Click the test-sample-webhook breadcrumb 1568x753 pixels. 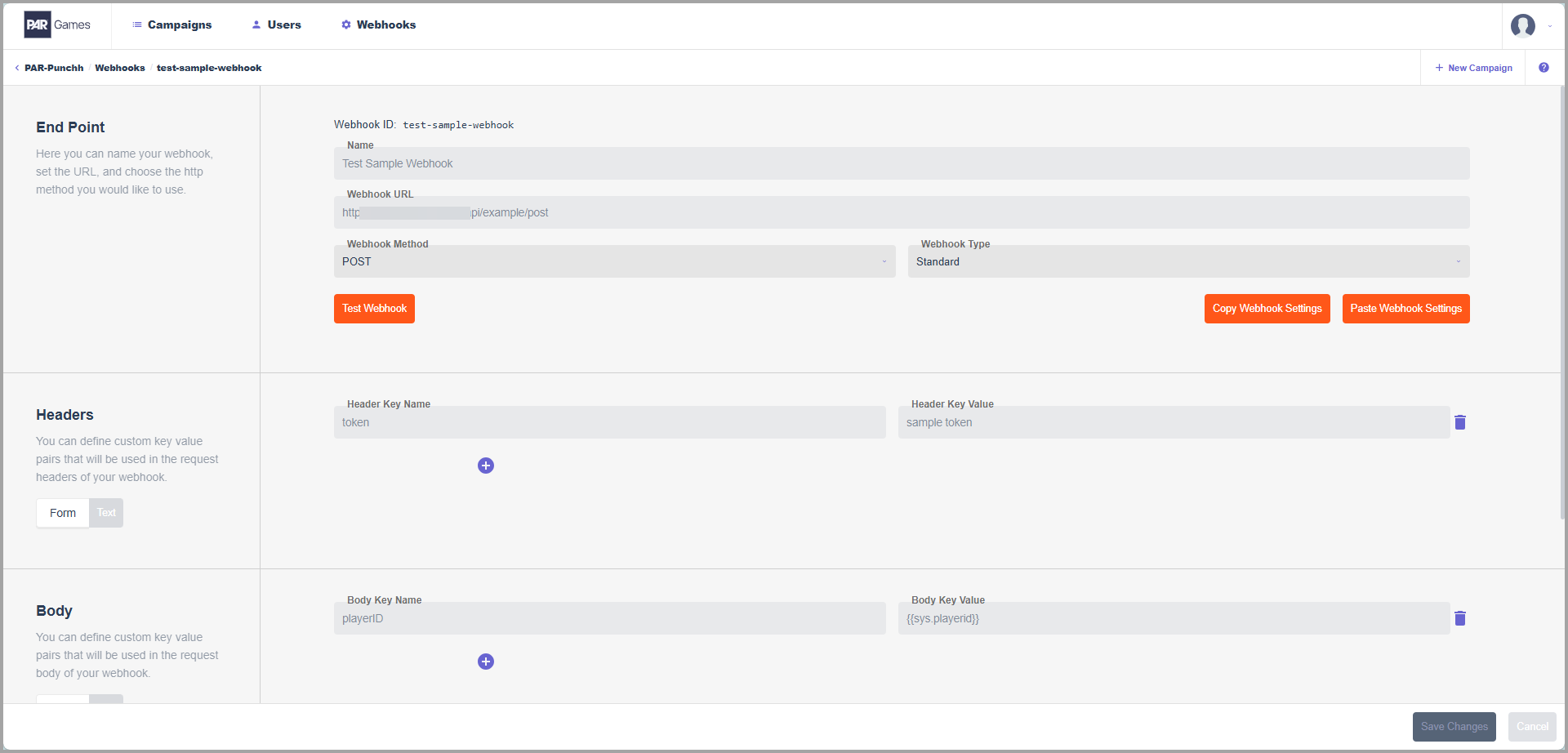[209, 68]
